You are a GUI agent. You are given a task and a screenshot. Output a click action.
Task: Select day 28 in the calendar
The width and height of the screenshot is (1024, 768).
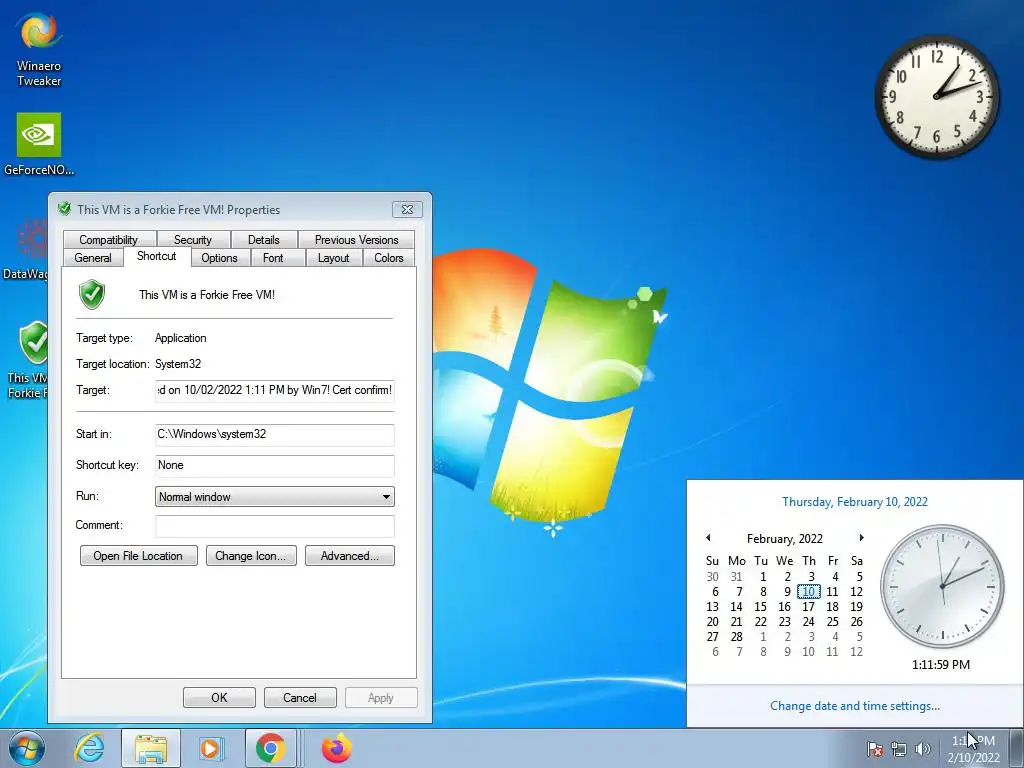pyautogui.click(x=736, y=637)
